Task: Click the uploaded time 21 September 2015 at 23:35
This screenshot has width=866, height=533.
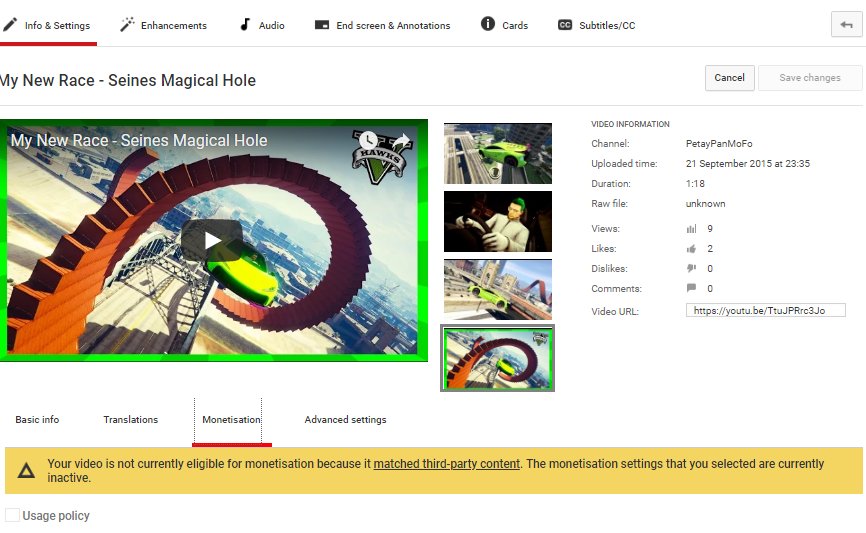Action: 748,163
